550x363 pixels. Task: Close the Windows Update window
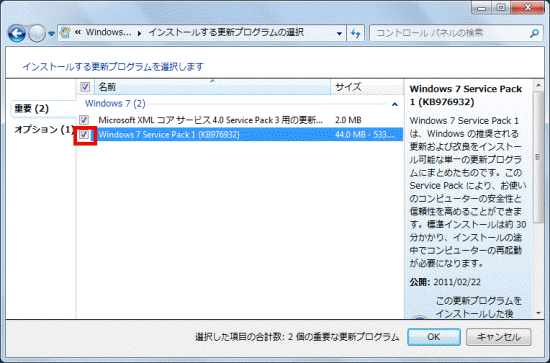pos(528,8)
